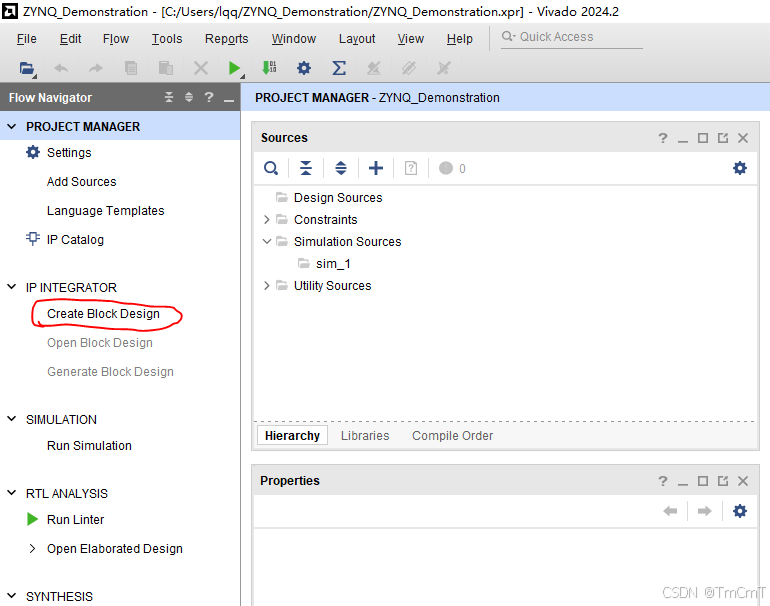Click the green Run play toolbar icon
The height and width of the screenshot is (606, 770).
234,68
